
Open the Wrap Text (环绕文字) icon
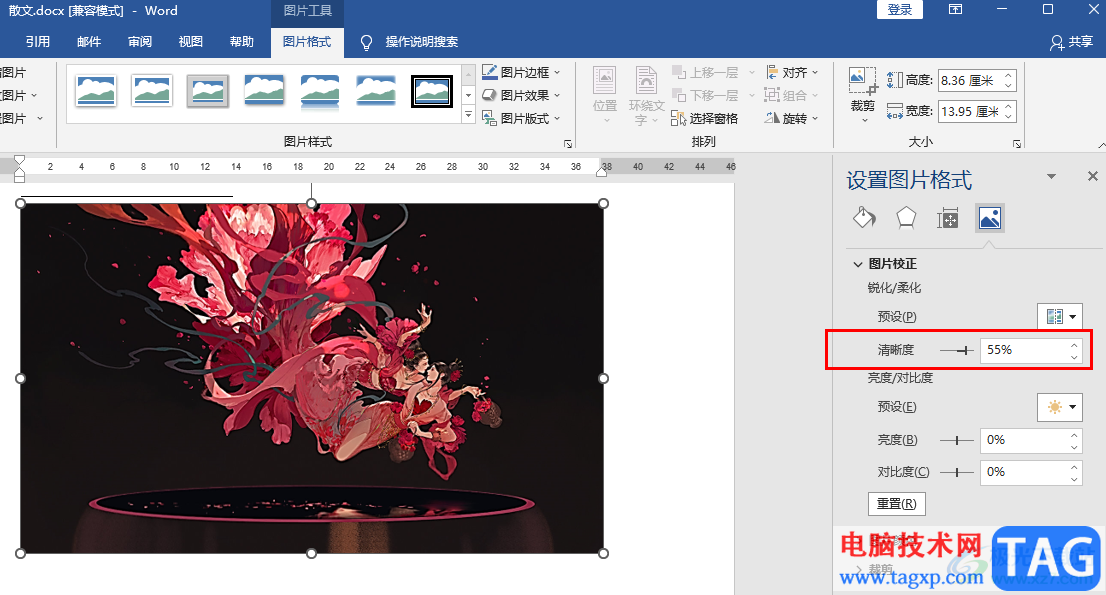645,82
